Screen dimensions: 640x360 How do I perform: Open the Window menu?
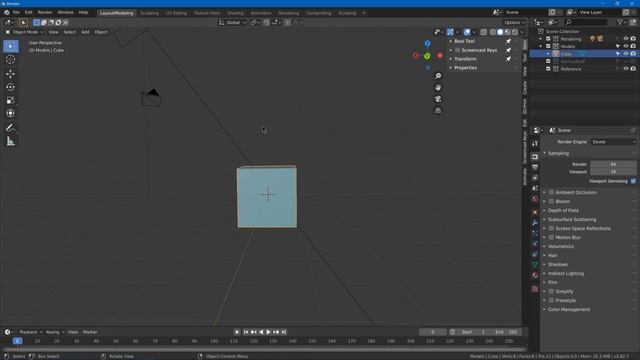pyautogui.click(x=65, y=13)
